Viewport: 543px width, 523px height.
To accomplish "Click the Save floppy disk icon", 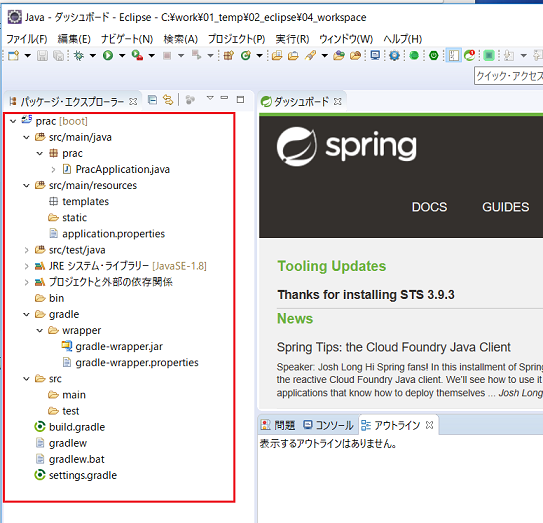I will 42,55.
